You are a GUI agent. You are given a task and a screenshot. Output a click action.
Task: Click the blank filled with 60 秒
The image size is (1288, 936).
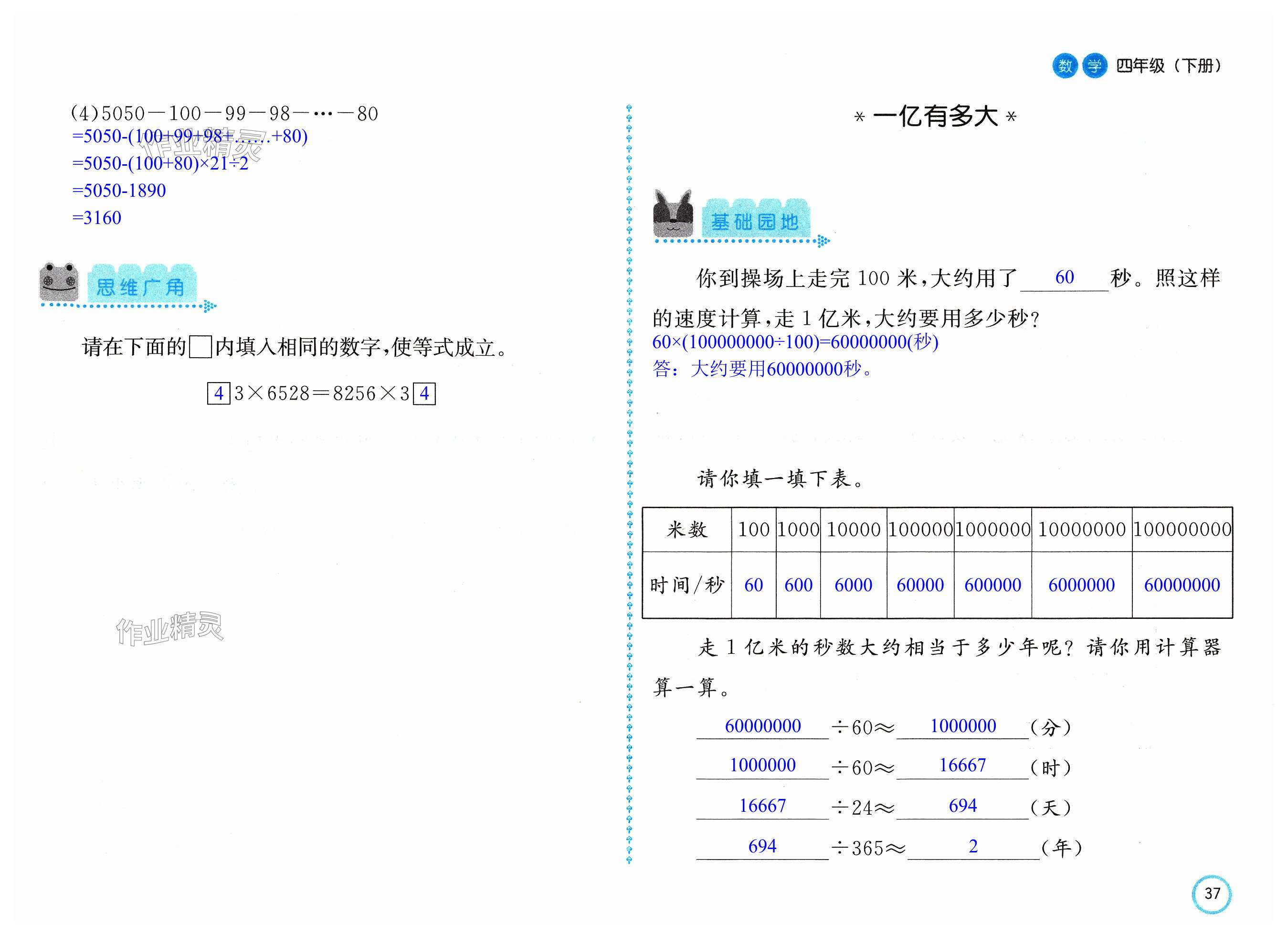click(1064, 278)
